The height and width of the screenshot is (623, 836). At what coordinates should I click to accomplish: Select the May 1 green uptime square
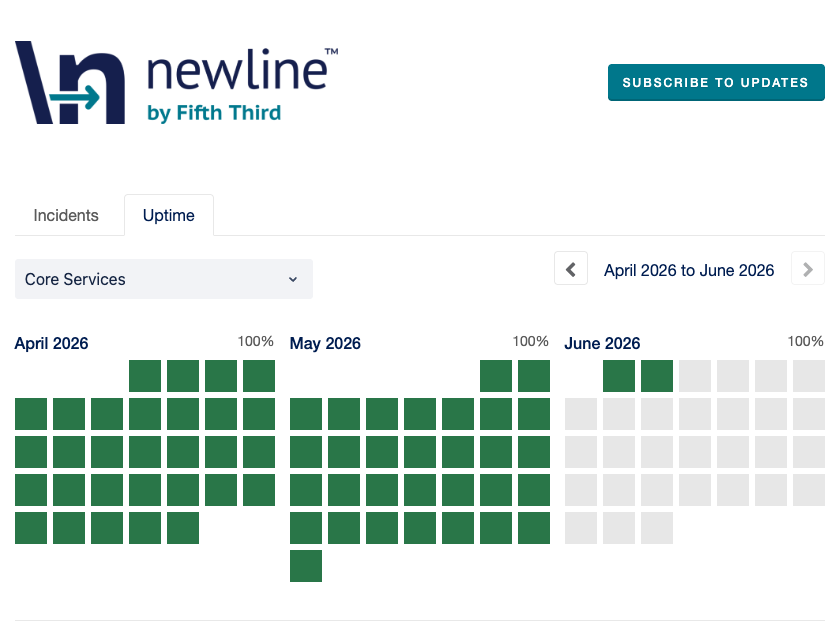coord(496,376)
